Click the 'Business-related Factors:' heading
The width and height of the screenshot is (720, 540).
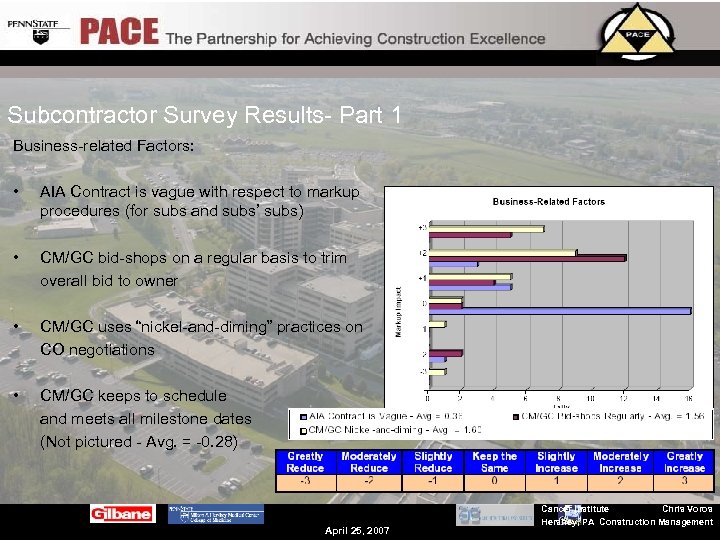click(103, 146)
